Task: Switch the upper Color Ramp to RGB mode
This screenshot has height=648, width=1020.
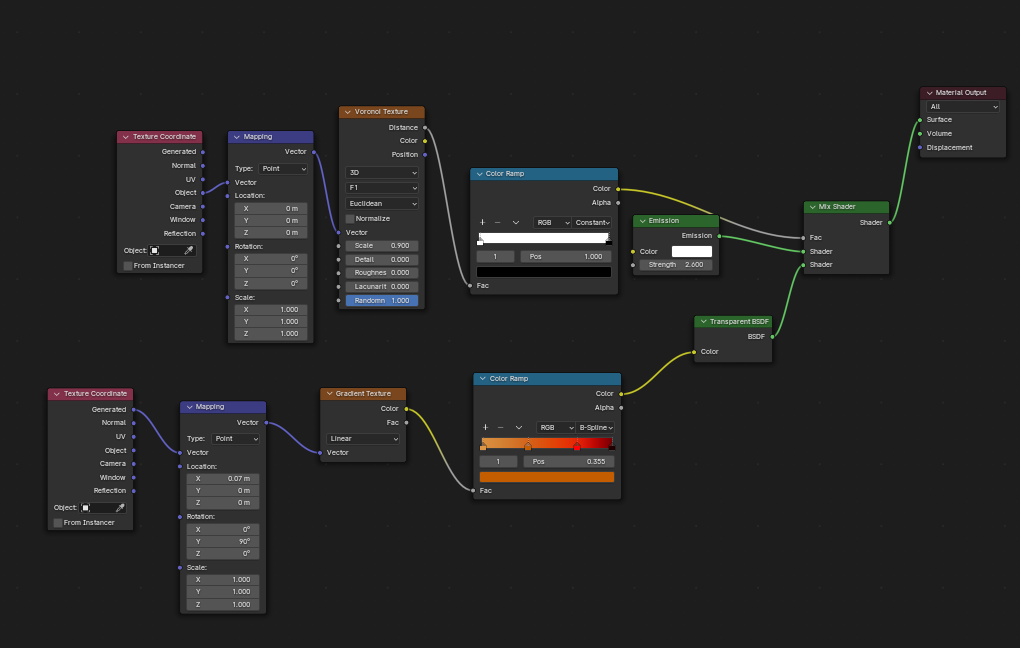Action: click(x=553, y=222)
